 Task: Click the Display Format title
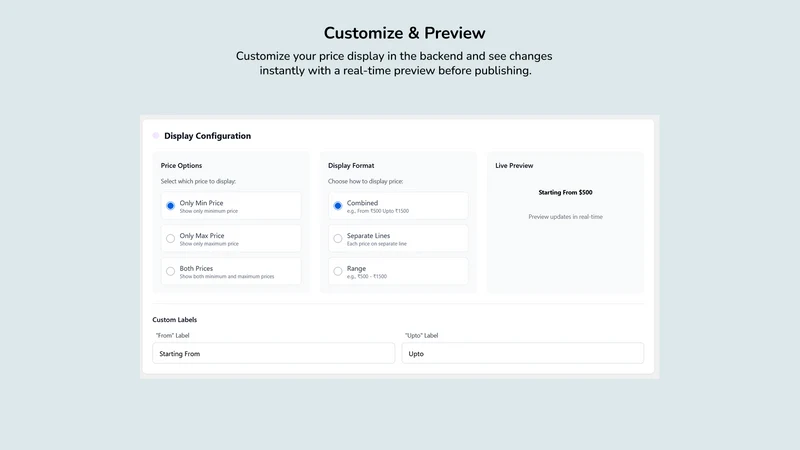(x=351, y=165)
